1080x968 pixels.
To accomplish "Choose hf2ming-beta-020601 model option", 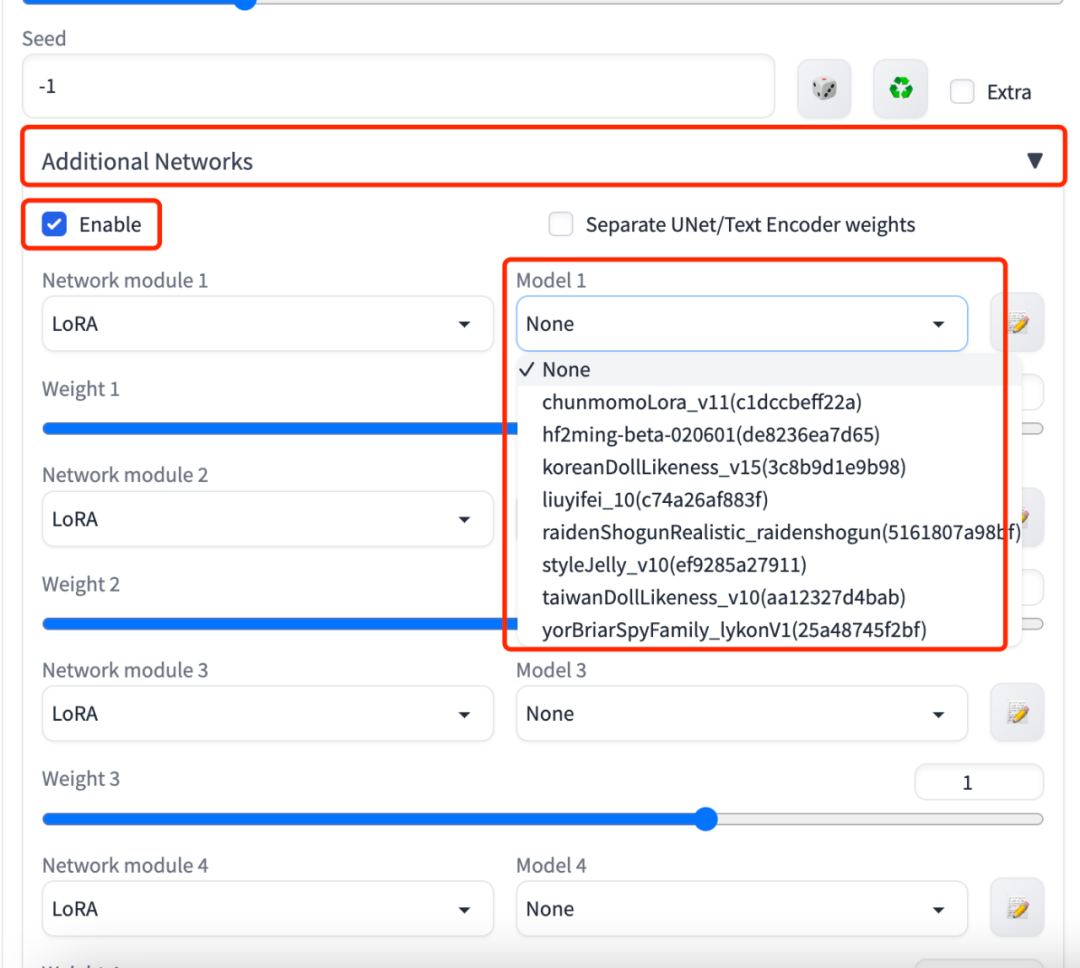I will [768, 435].
